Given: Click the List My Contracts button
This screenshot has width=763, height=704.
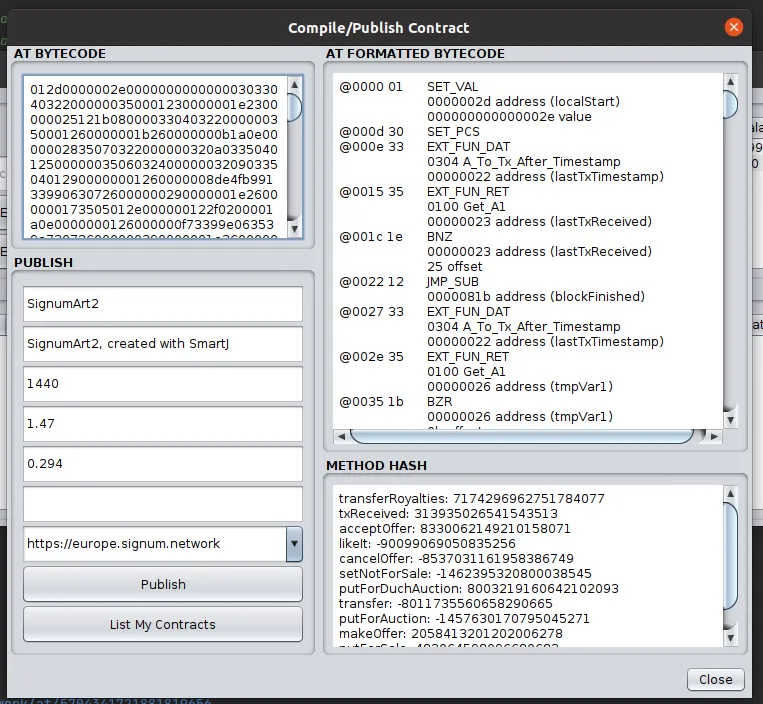Looking at the screenshot, I should click(x=163, y=624).
